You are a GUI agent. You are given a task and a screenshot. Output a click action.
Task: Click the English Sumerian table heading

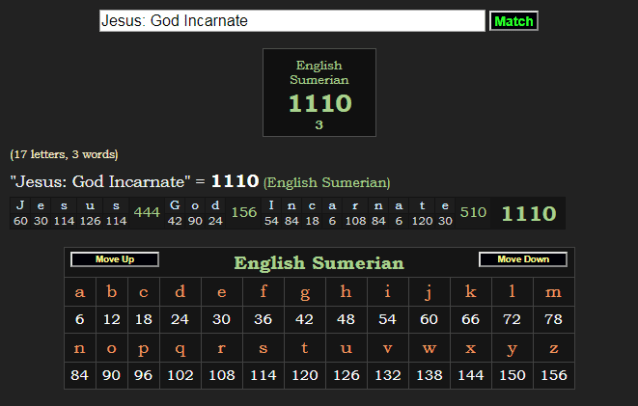tap(319, 264)
